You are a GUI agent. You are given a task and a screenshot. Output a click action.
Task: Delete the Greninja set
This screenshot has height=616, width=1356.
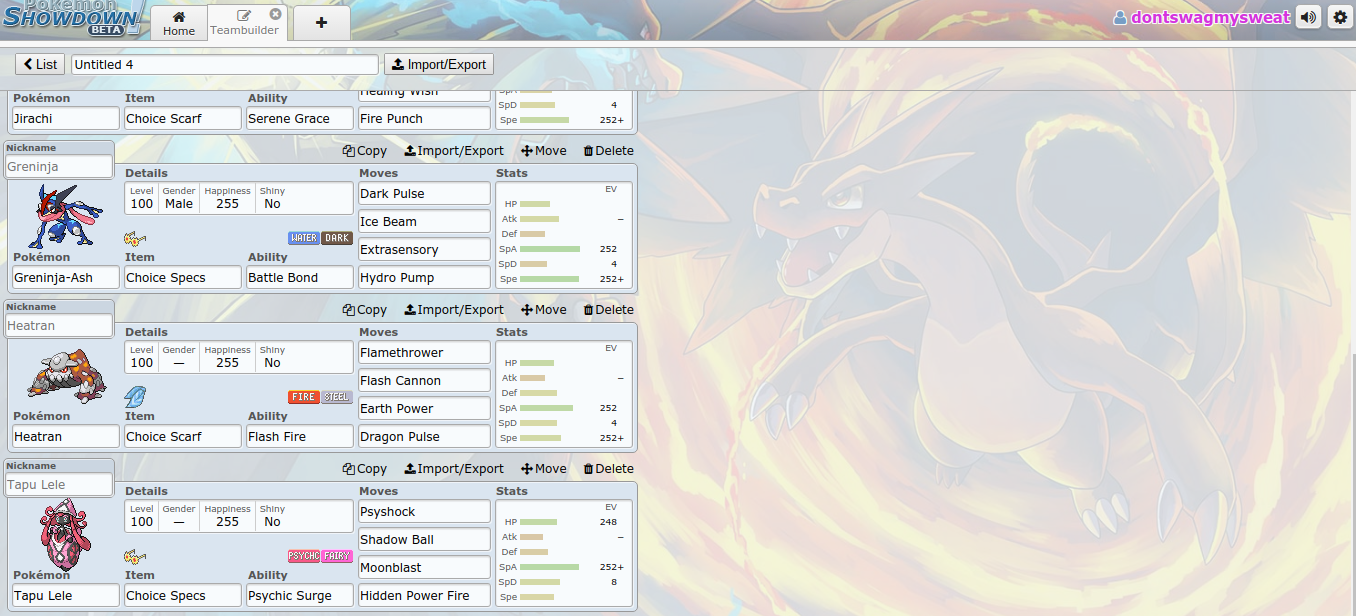click(608, 151)
